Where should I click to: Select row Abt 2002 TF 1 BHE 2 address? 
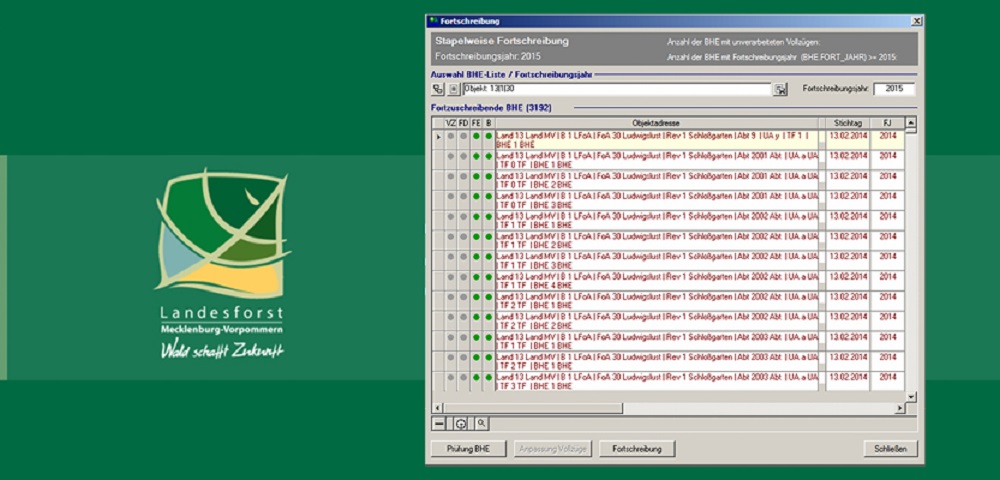pyautogui.click(x=656, y=241)
